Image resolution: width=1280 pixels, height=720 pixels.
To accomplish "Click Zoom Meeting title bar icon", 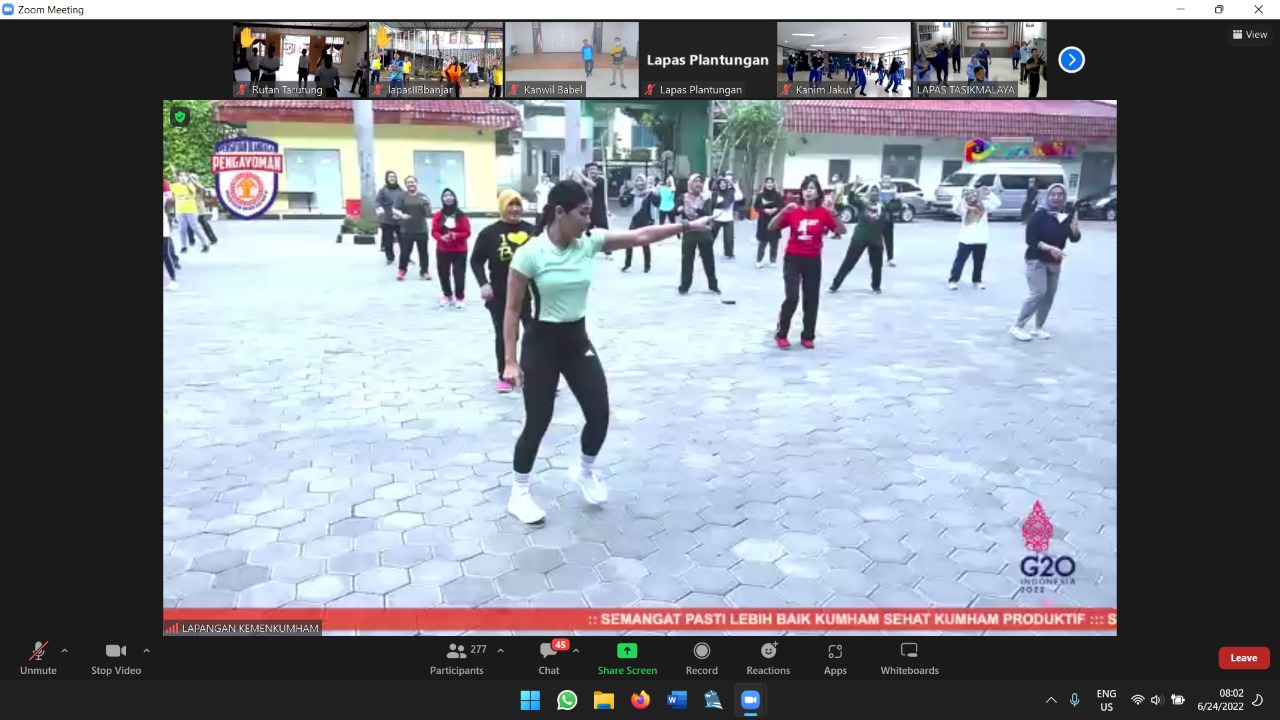I will (8, 9).
